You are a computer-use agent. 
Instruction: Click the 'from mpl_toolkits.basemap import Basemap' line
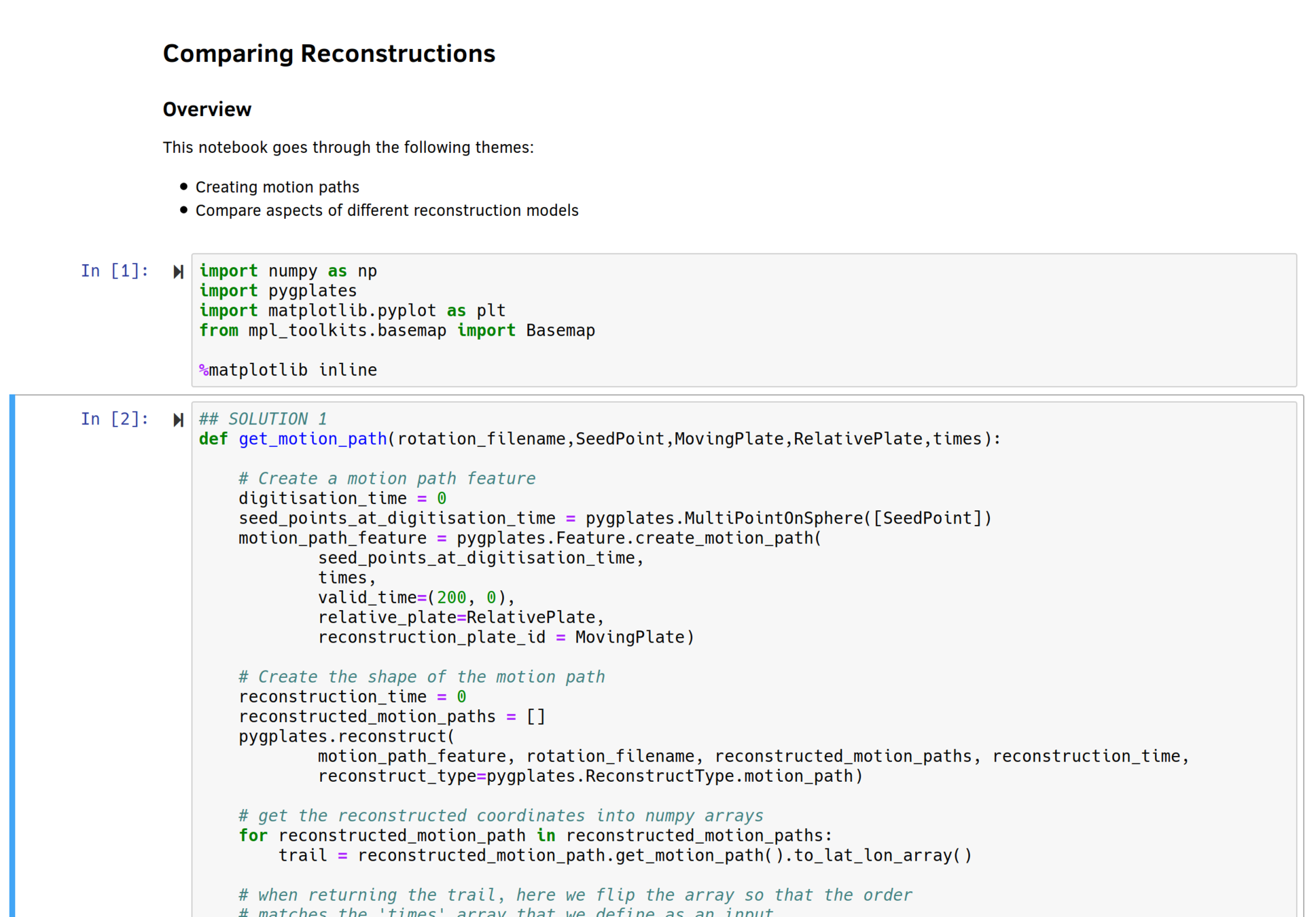point(397,331)
